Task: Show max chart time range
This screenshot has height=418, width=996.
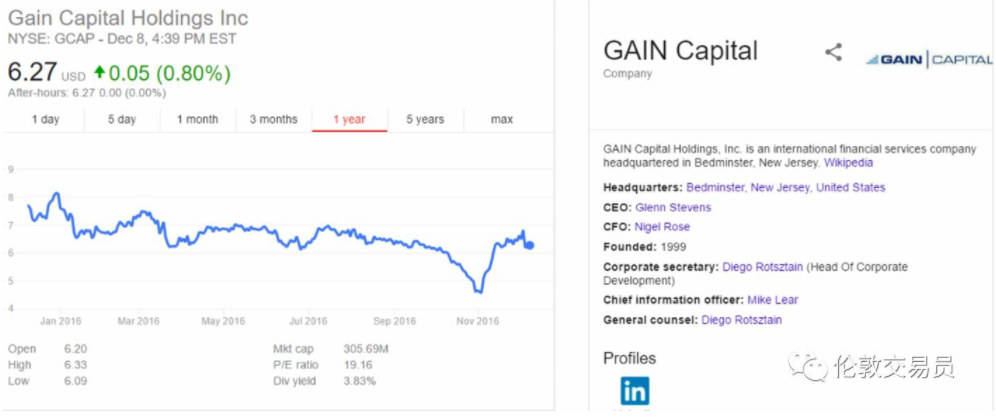Action: 501,120
